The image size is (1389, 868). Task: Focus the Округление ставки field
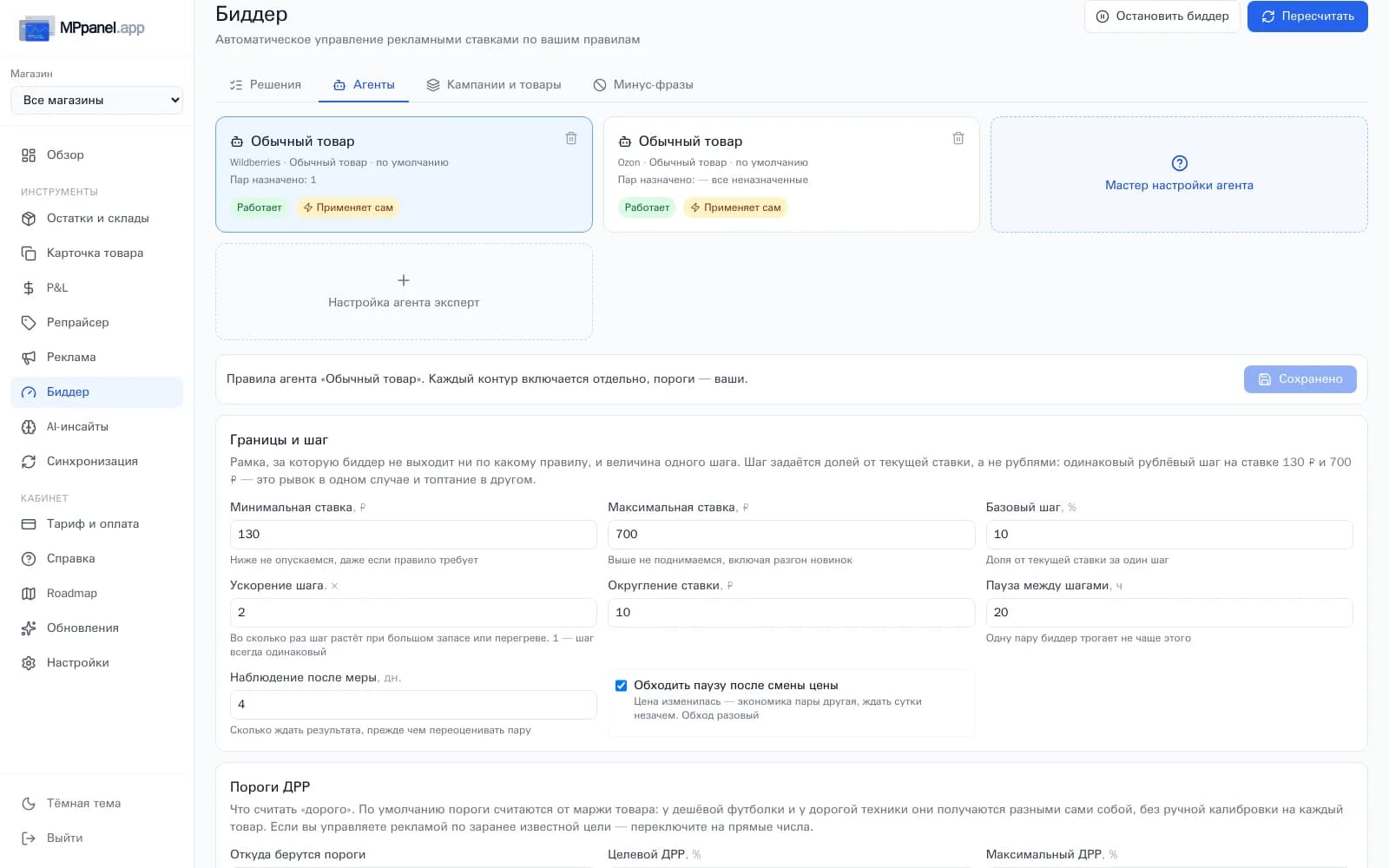pyautogui.click(x=791, y=613)
